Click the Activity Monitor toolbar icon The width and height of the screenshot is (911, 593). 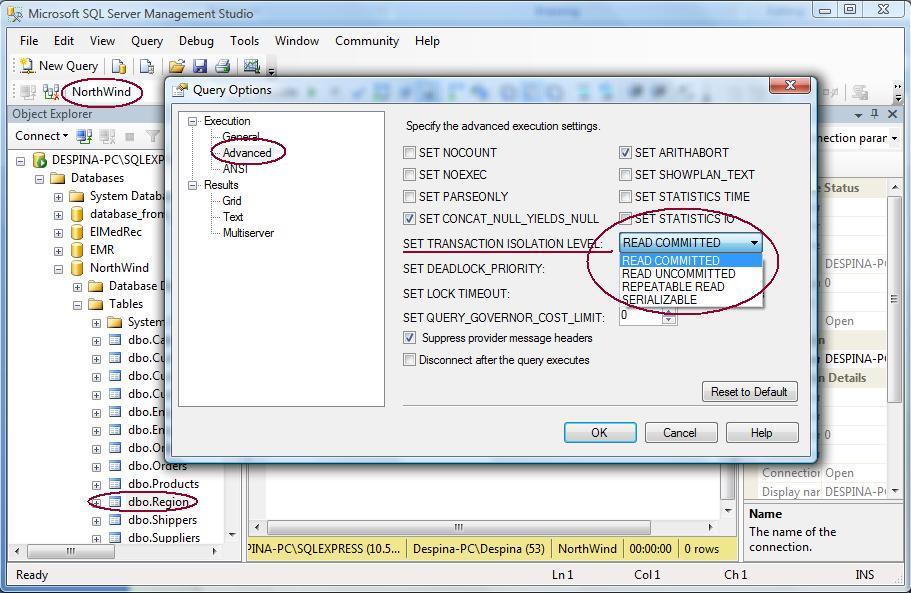(x=252, y=66)
